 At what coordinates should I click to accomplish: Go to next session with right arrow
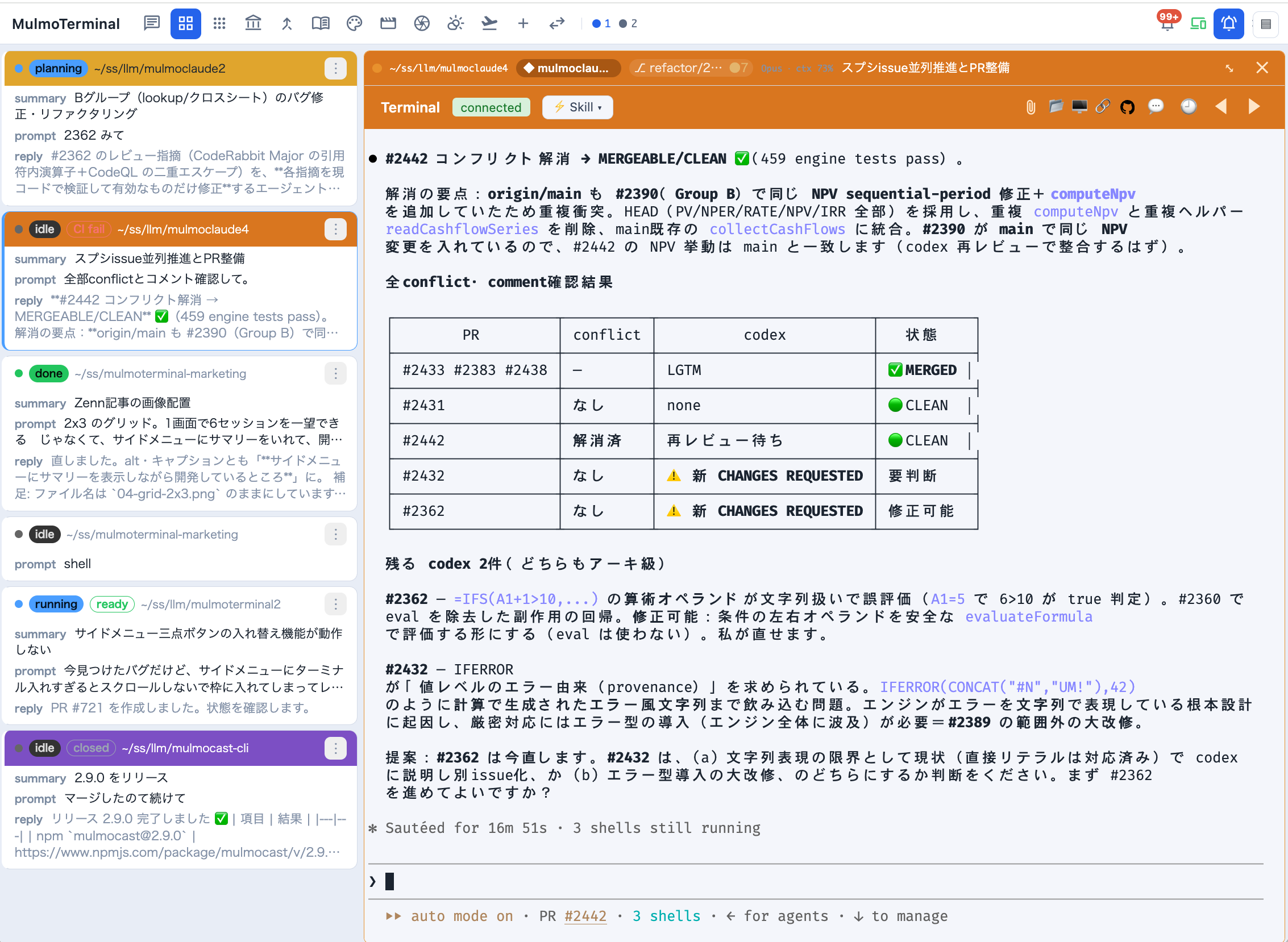(x=1254, y=107)
